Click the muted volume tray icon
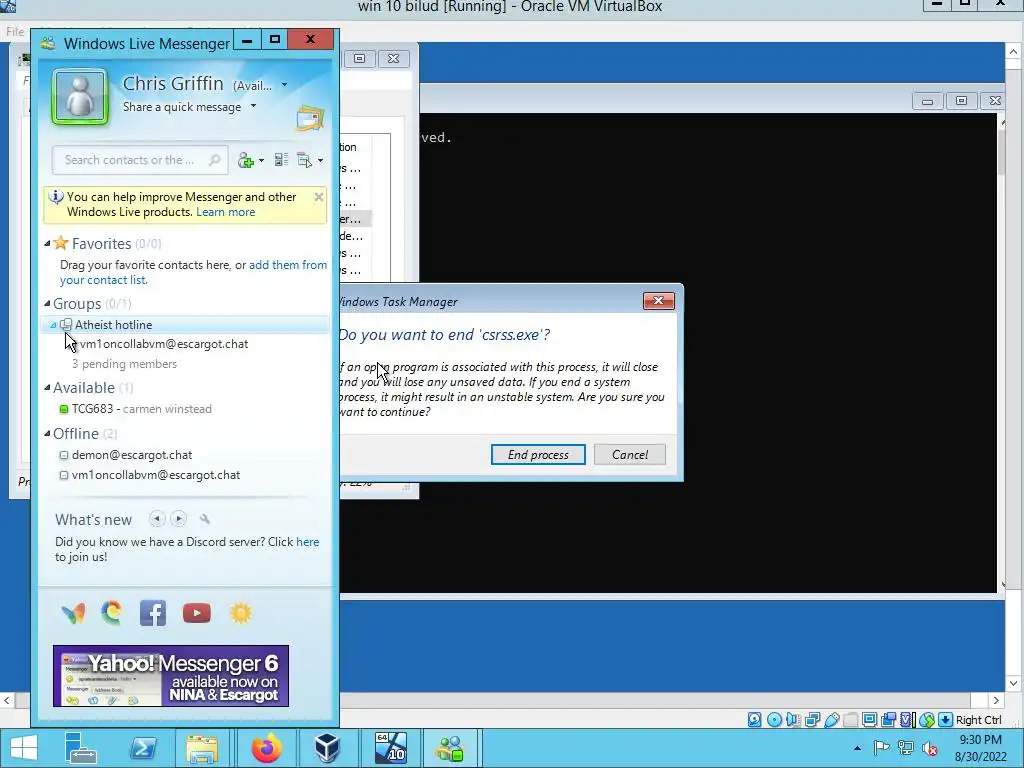The image size is (1024, 768). 930,748
